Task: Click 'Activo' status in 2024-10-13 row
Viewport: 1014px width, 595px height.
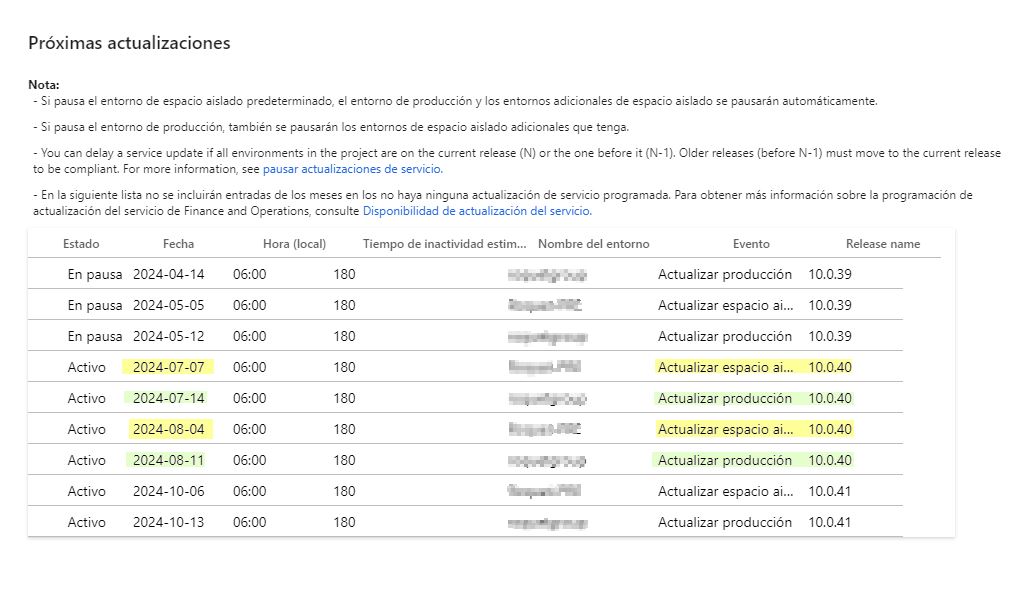Action: pyautogui.click(x=87, y=523)
